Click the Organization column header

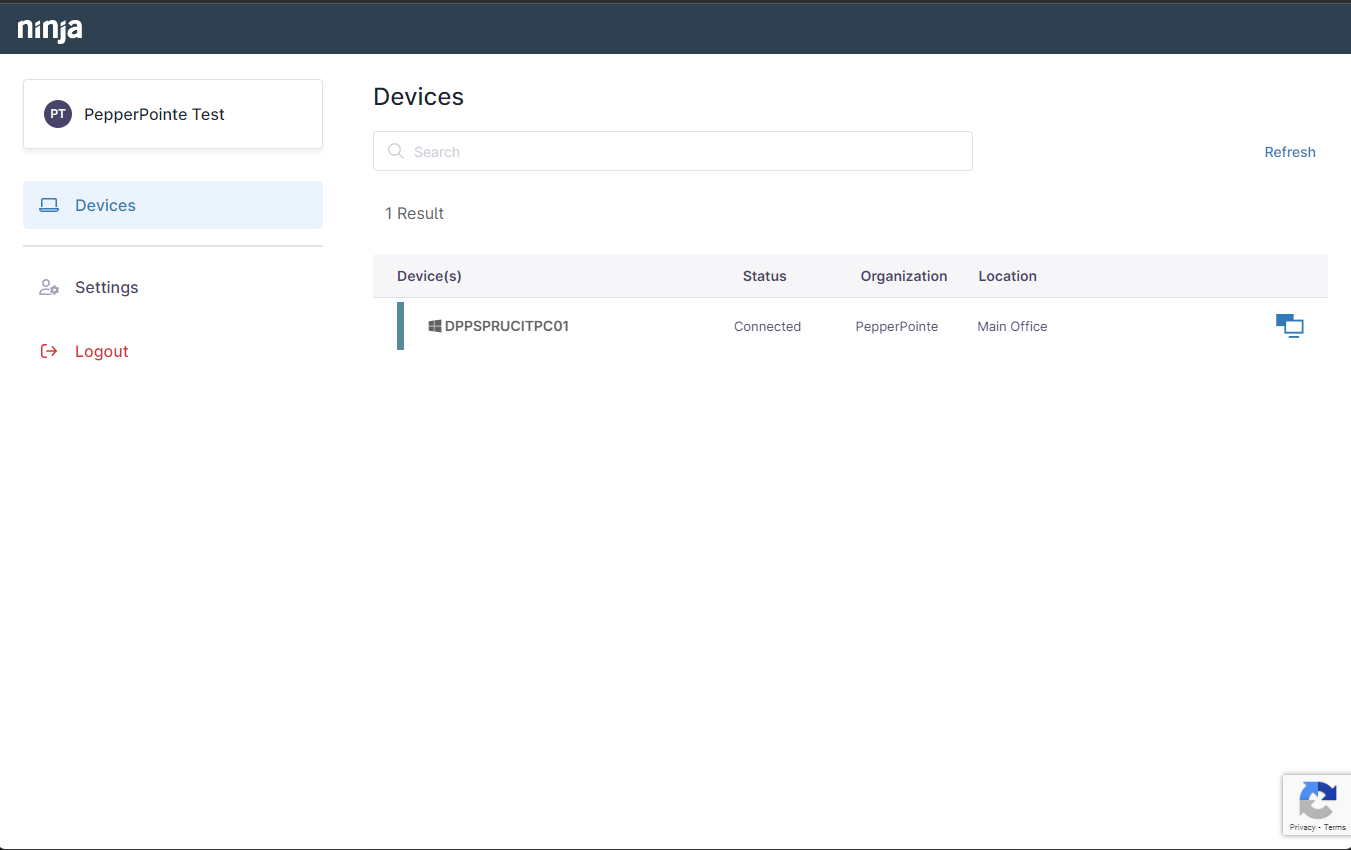pyautogui.click(x=903, y=276)
